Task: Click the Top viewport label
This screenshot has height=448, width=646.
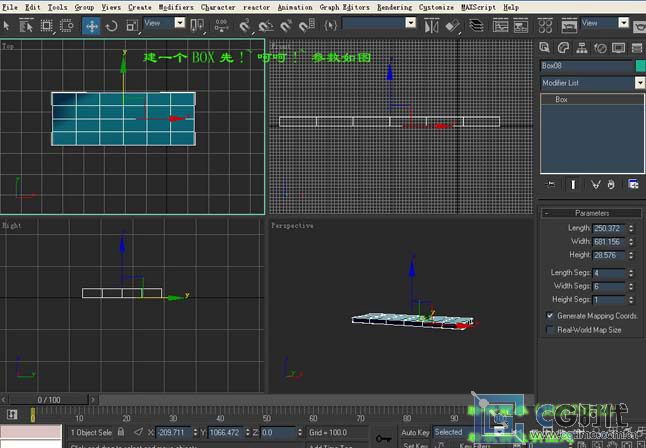Action: click(x=8, y=46)
